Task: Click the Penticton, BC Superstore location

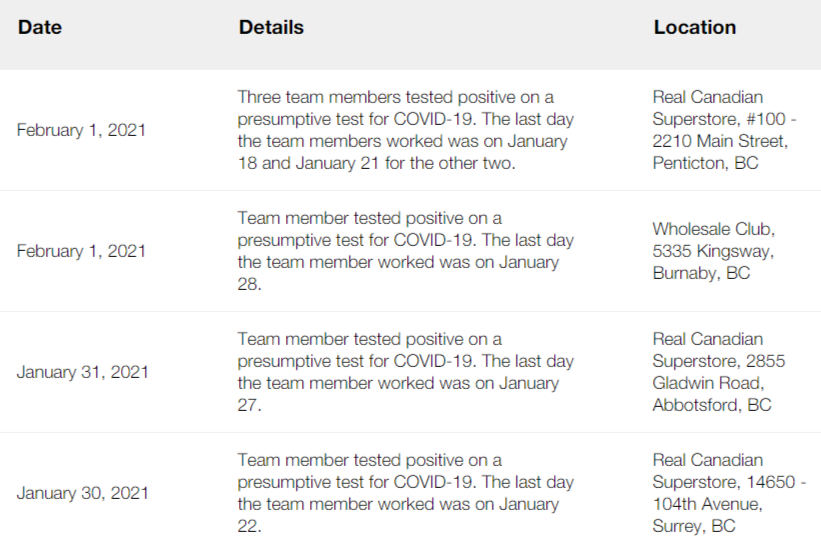Action: 724,130
